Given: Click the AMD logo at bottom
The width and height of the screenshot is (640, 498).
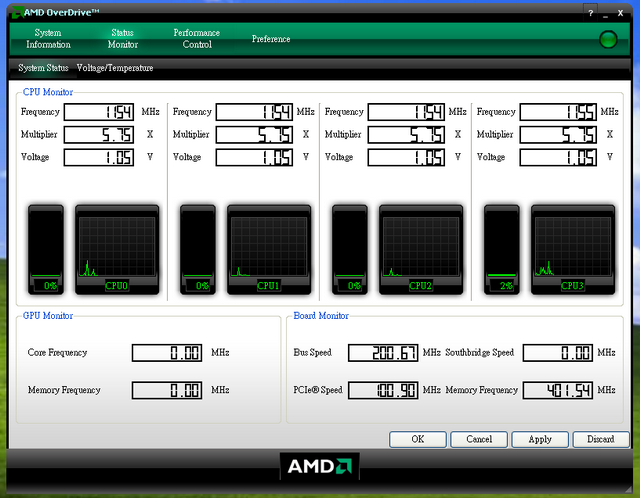Looking at the screenshot, I should click(x=320, y=466).
